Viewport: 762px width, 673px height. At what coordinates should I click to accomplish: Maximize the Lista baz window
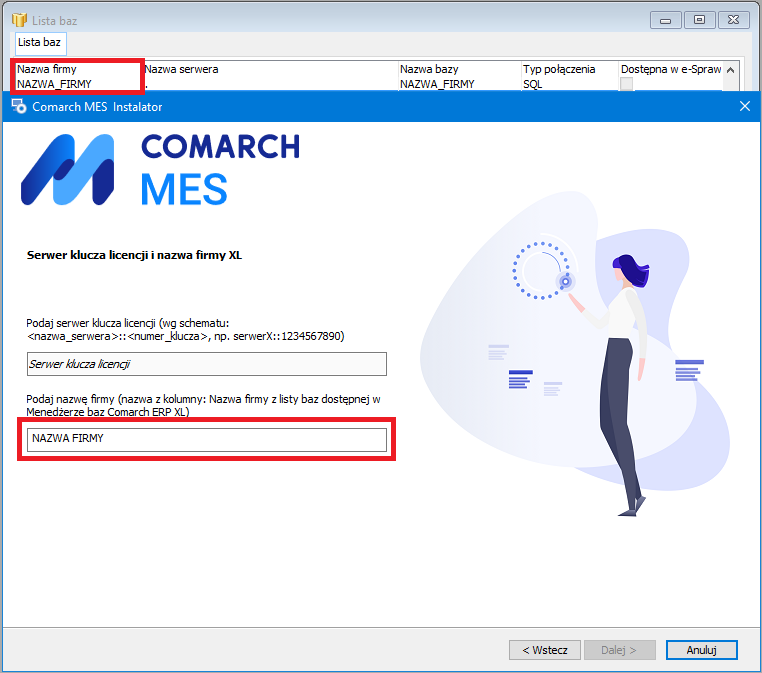pos(699,20)
